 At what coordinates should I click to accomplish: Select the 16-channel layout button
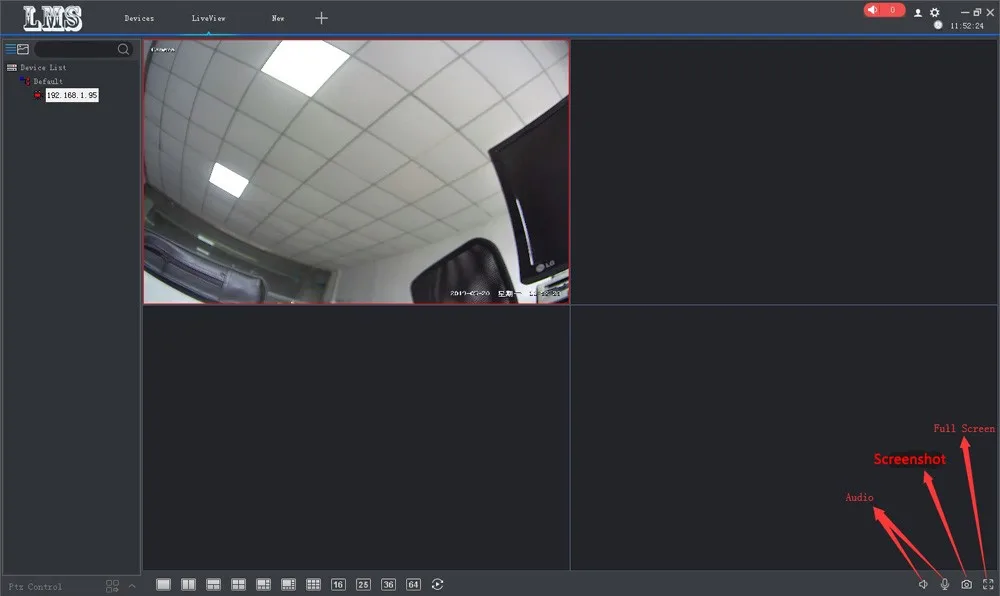(x=338, y=585)
